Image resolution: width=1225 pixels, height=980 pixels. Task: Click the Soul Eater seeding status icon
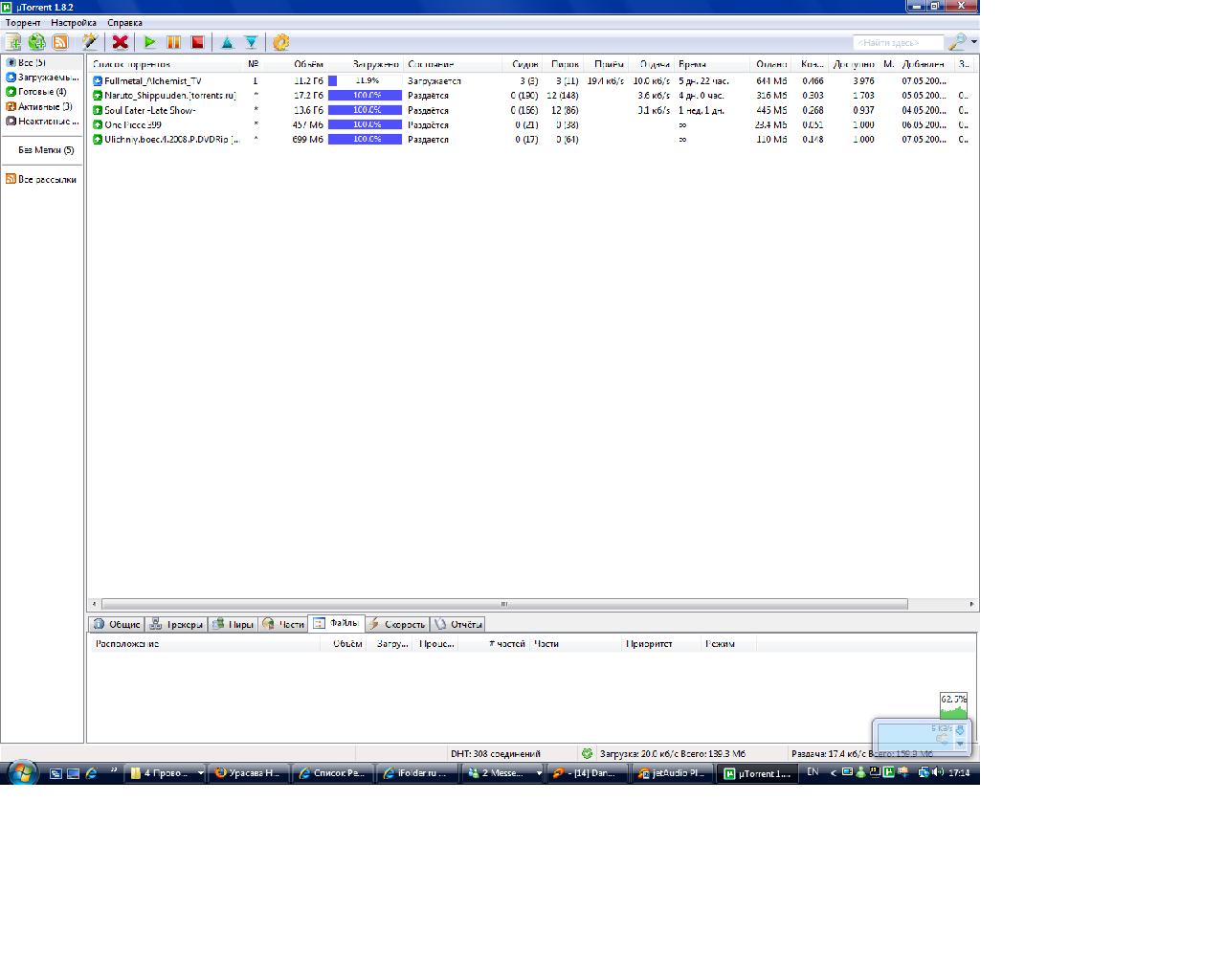click(98, 110)
